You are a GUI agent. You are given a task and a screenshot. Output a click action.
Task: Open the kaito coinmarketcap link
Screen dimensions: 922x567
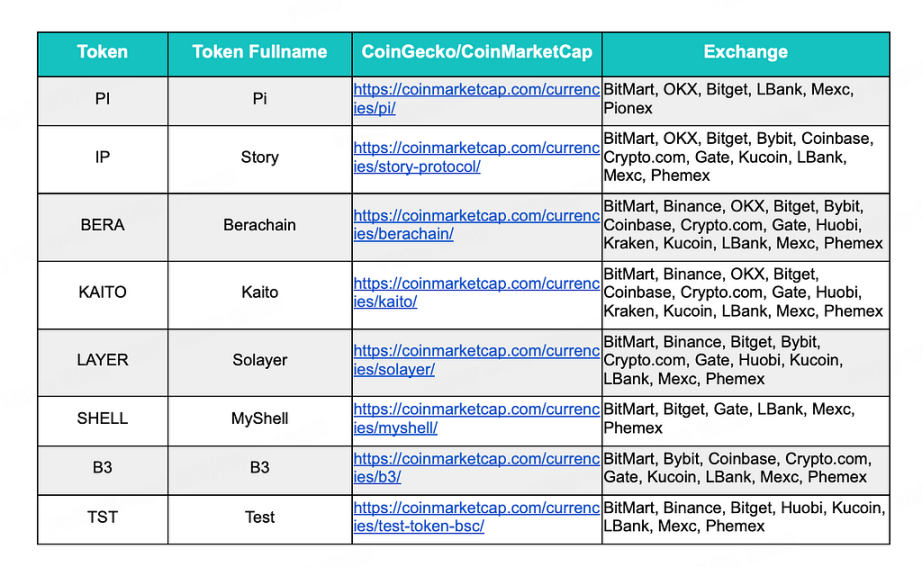476,292
